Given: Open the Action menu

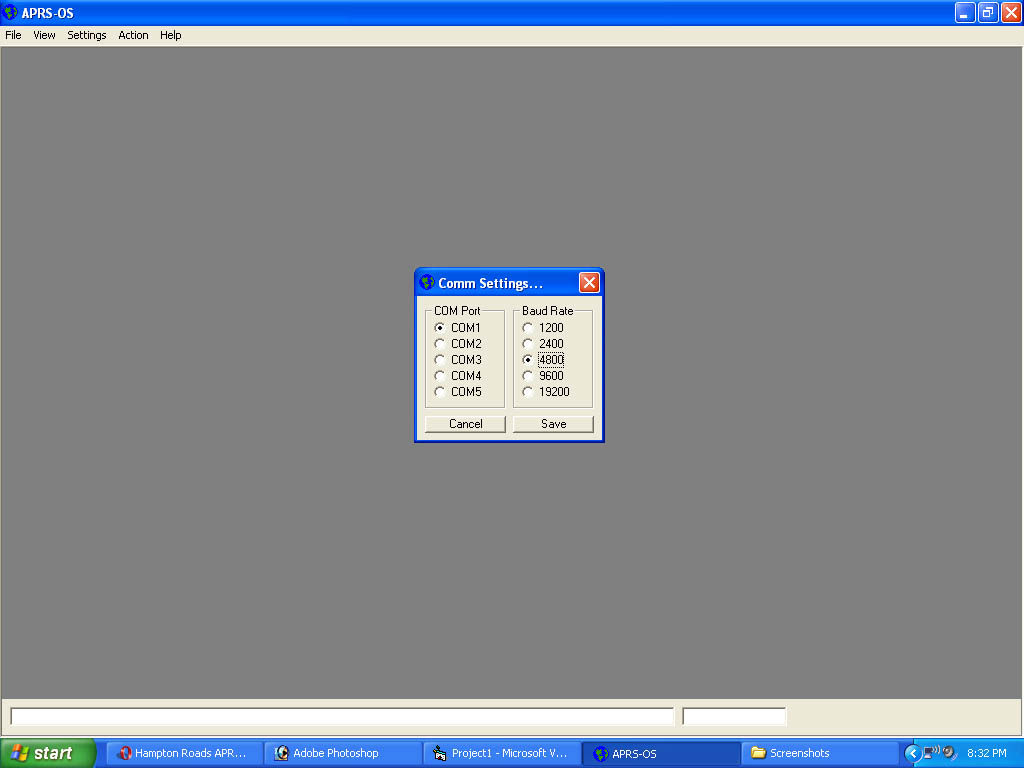Looking at the screenshot, I should click(x=133, y=35).
